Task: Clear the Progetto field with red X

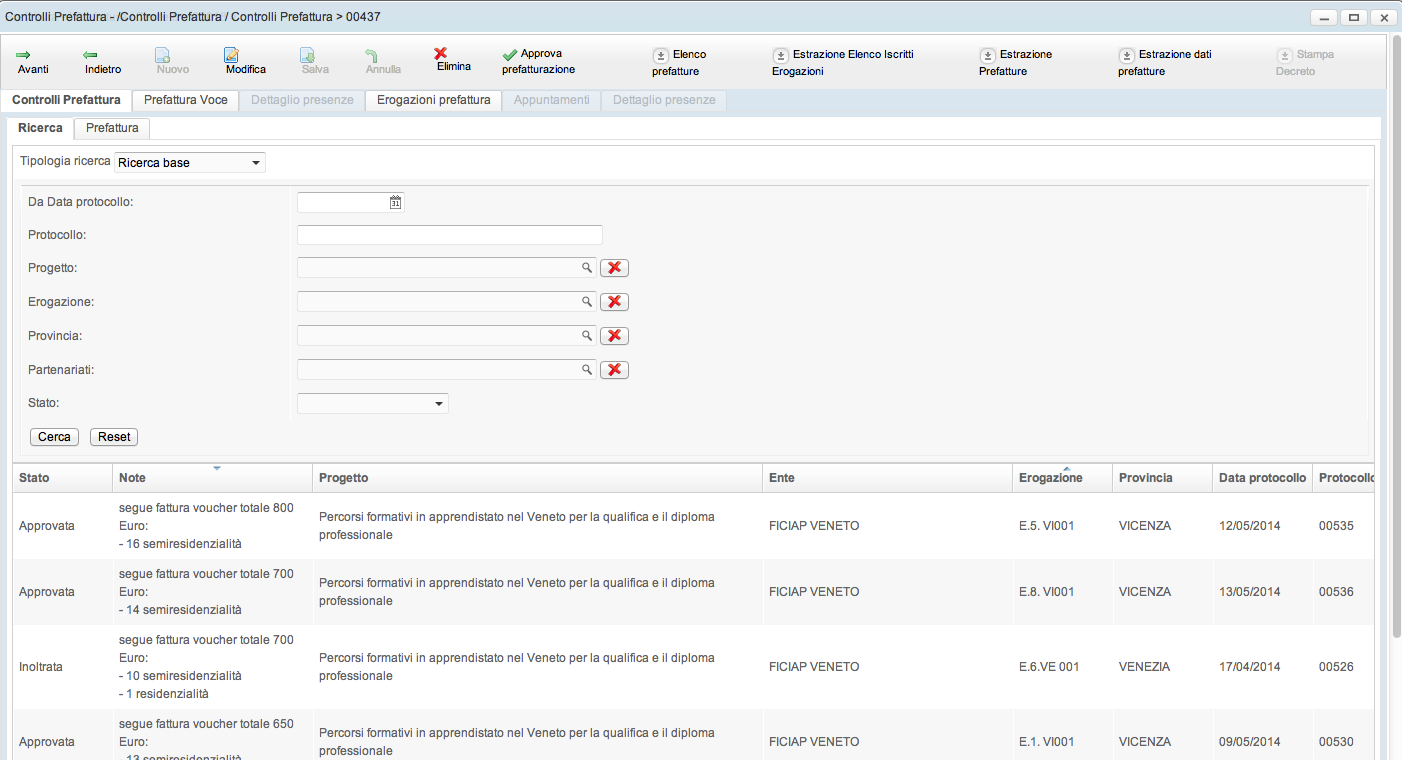Action: [614, 268]
